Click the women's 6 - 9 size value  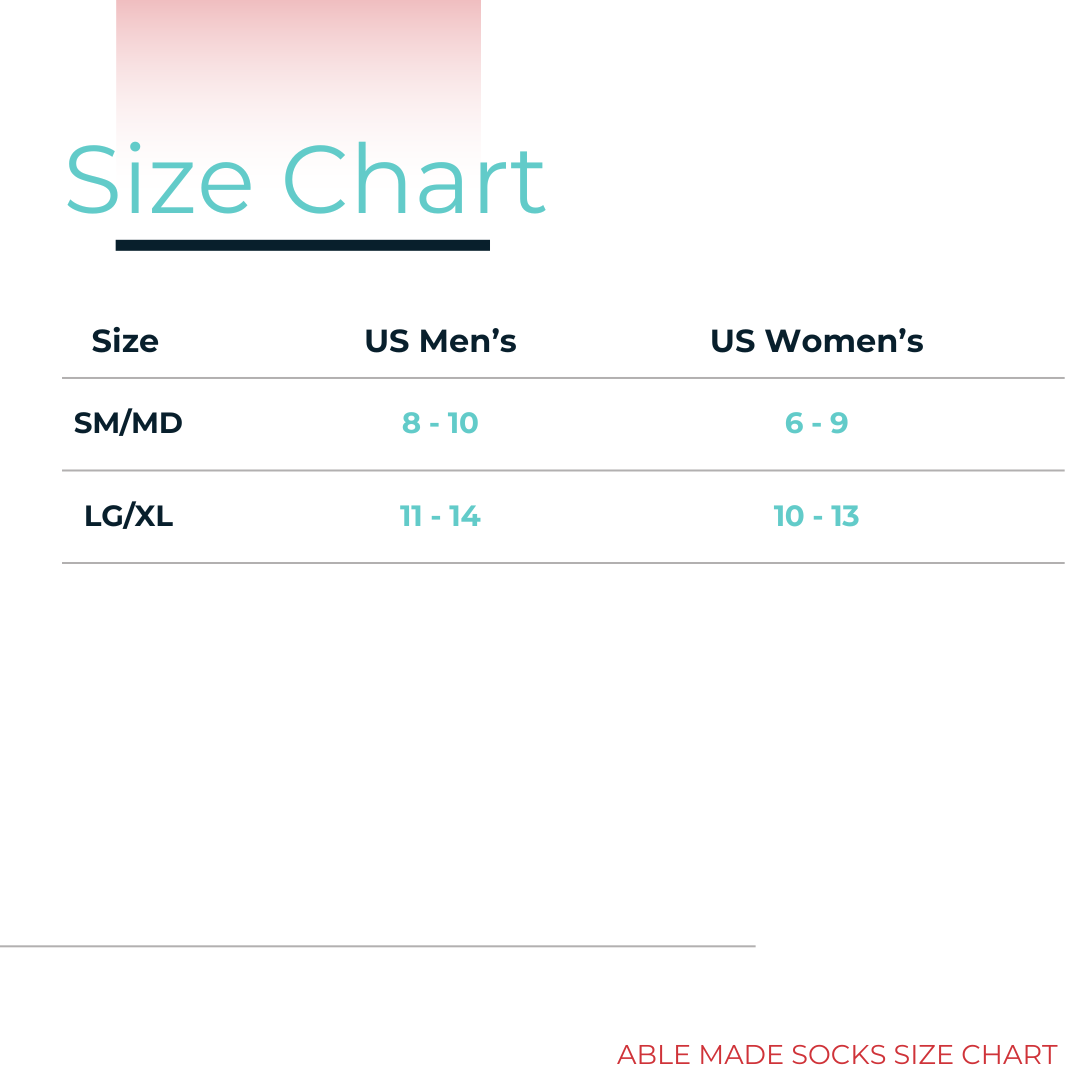point(816,423)
